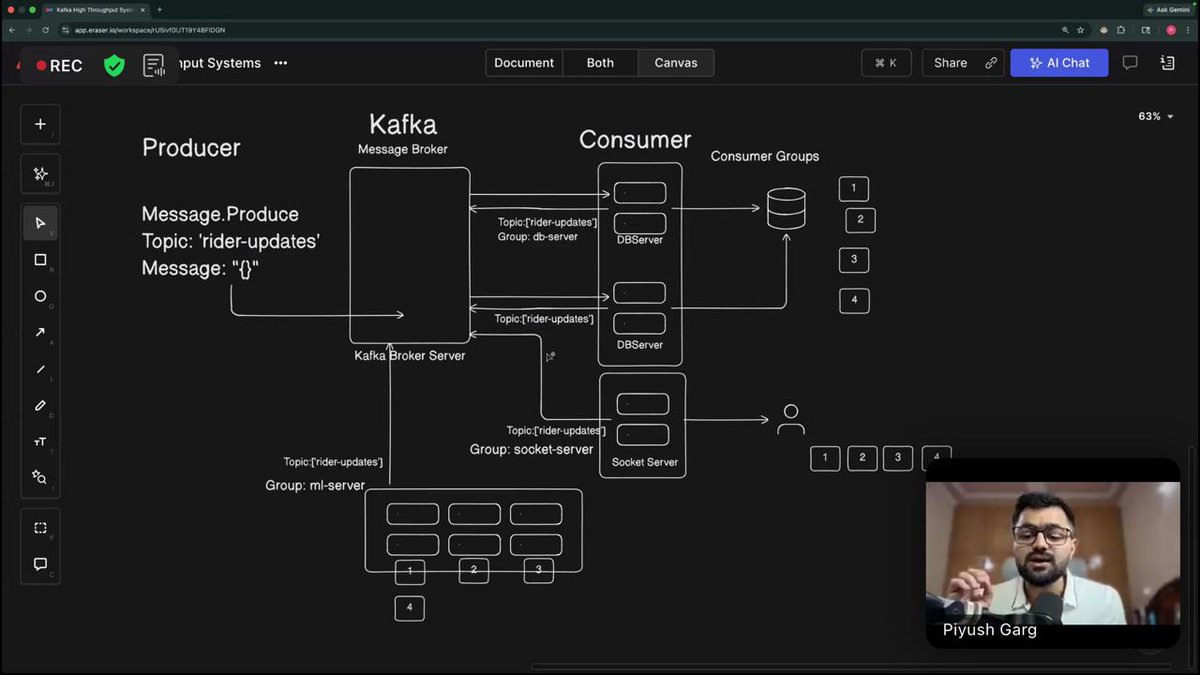Screen dimensions: 1200x675
Task: Click the user person icon on canvas
Action: pyautogui.click(x=791, y=419)
